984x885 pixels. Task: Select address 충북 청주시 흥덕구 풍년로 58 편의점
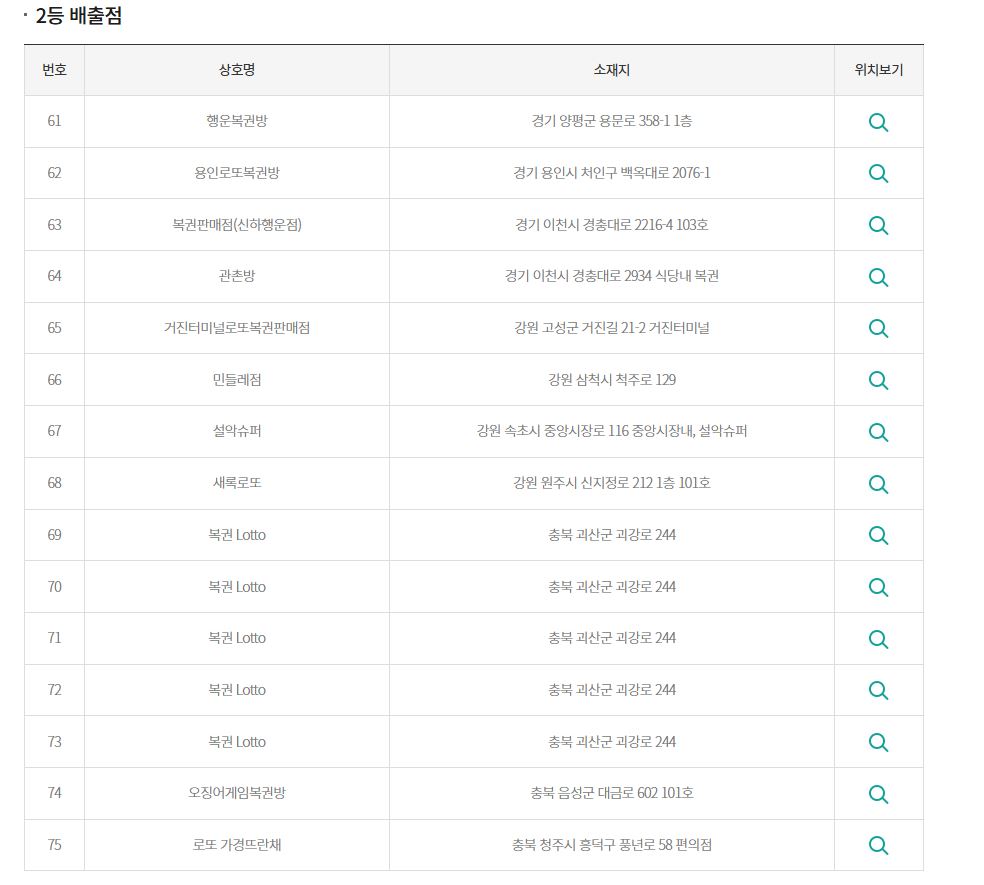coord(611,845)
